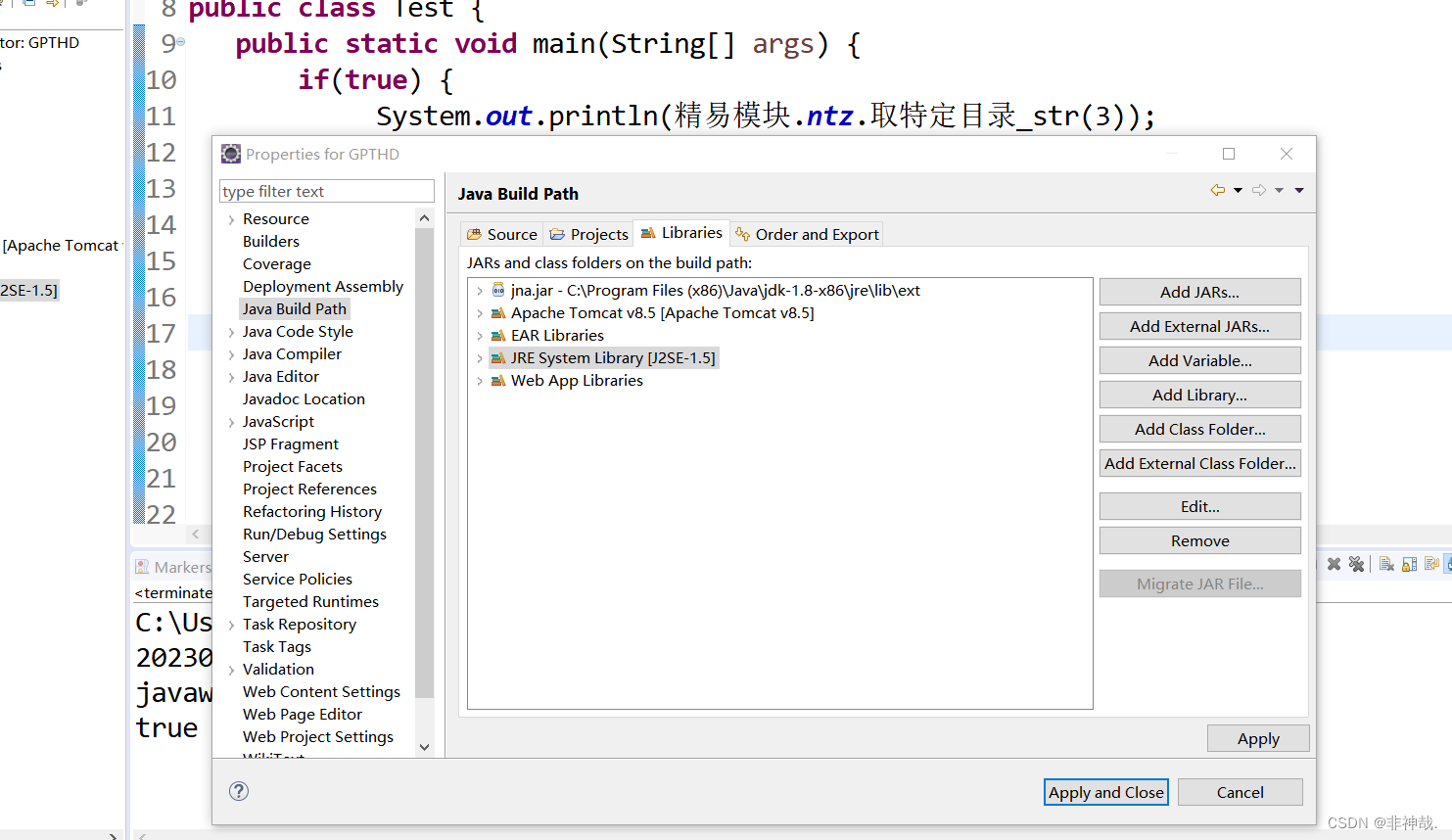Select Java Compiler in the properties sidebar
Image resolution: width=1452 pixels, height=840 pixels.
click(292, 353)
